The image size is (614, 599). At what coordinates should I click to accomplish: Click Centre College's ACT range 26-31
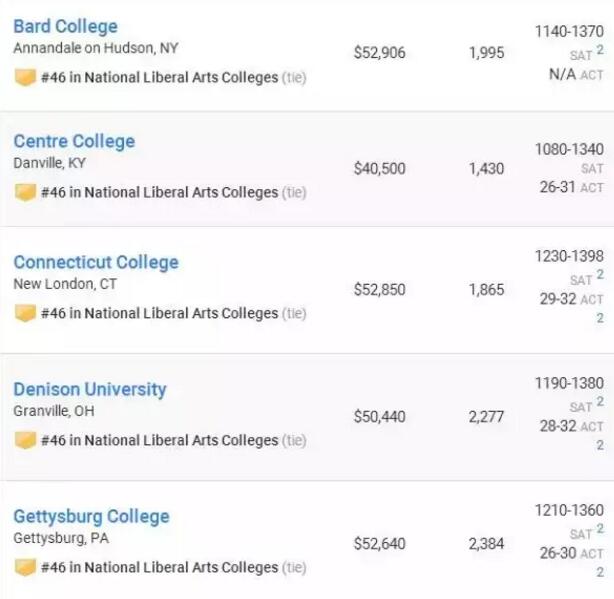[557, 187]
